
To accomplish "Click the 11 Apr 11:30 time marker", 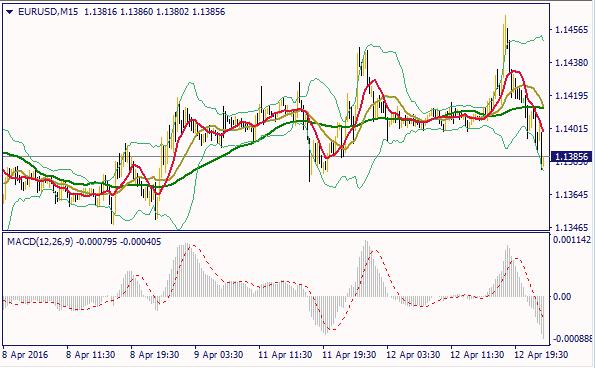I will [x=285, y=355].
